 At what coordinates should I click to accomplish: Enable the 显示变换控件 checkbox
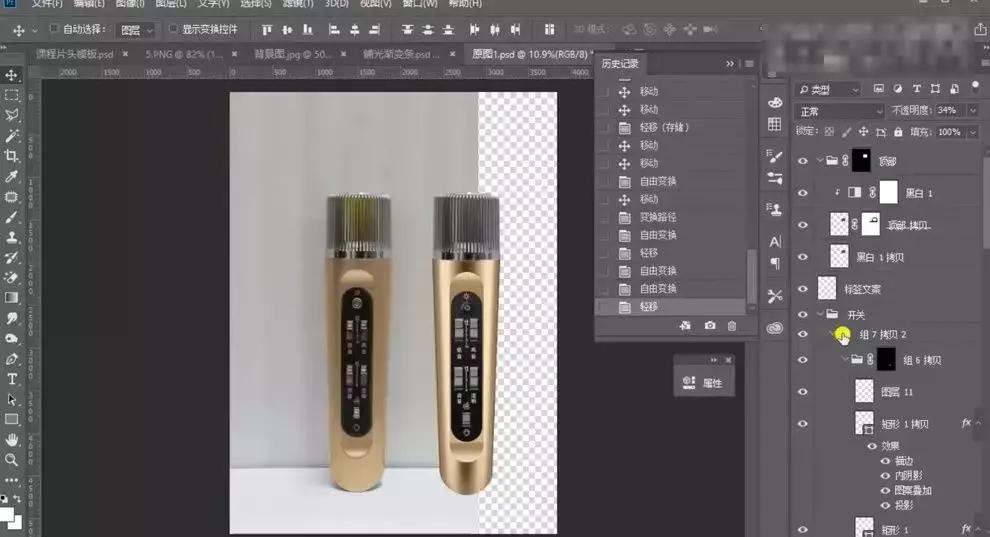coord(173,28)
